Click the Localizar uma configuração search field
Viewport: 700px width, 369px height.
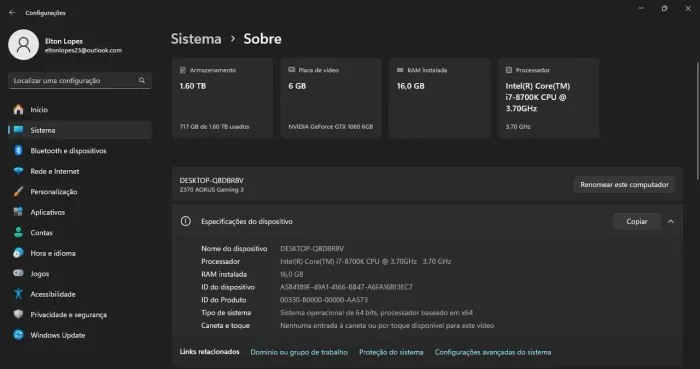(x=79, y=80)
